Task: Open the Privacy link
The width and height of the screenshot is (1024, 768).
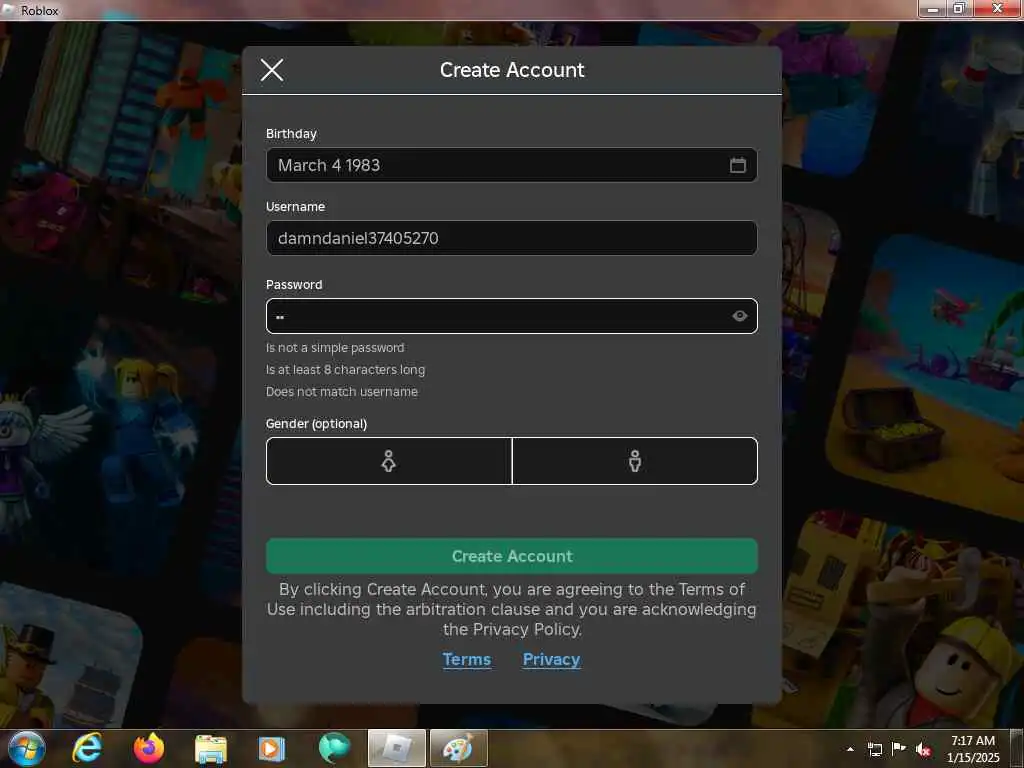Action: click(x=551, y=660)
